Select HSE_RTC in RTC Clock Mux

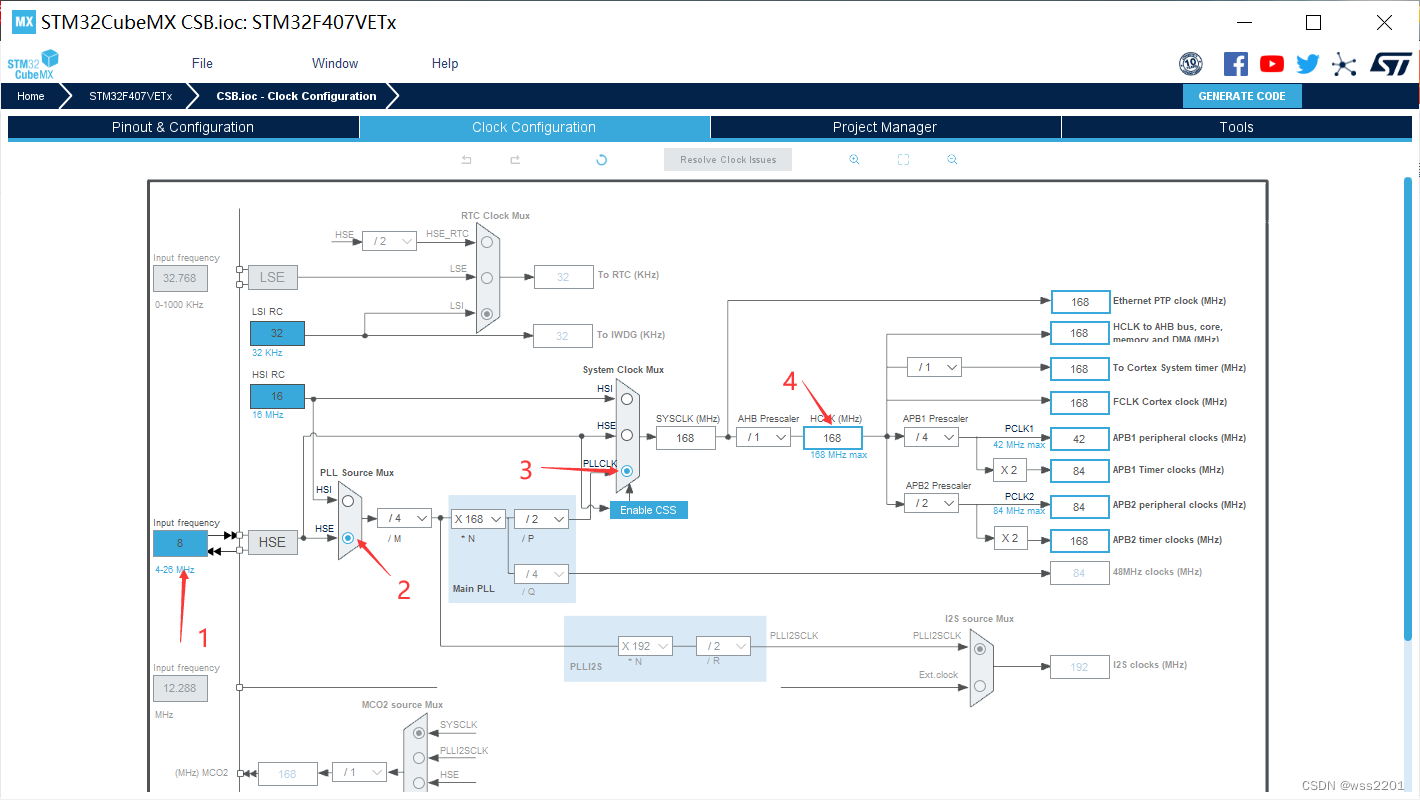pyautogui.click(x=487, y=242)
